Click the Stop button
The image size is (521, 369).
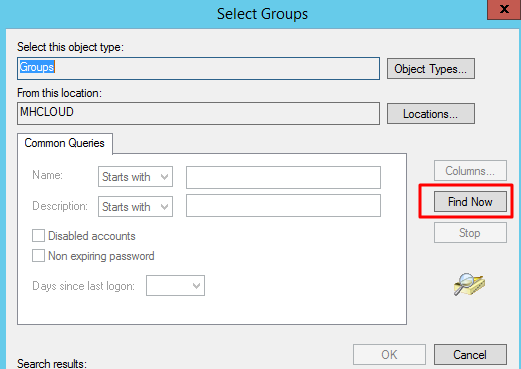pos(470,232)
